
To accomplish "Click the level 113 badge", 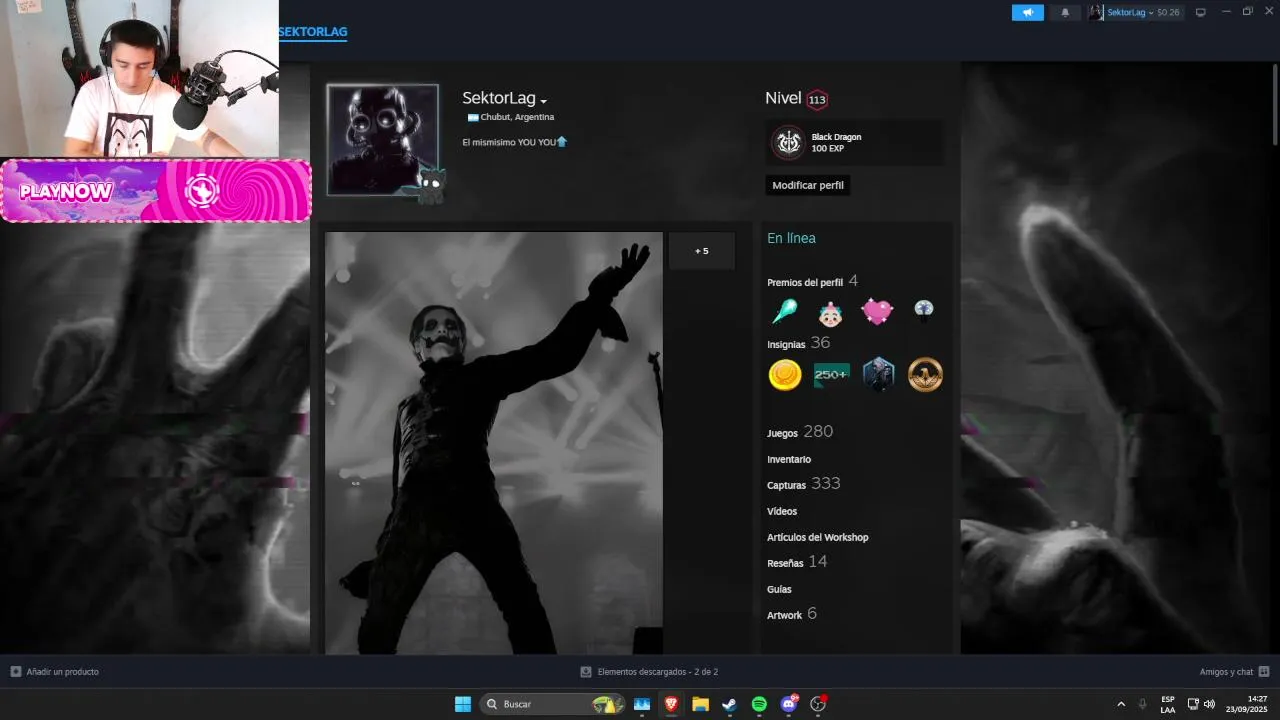I will 817,100.
